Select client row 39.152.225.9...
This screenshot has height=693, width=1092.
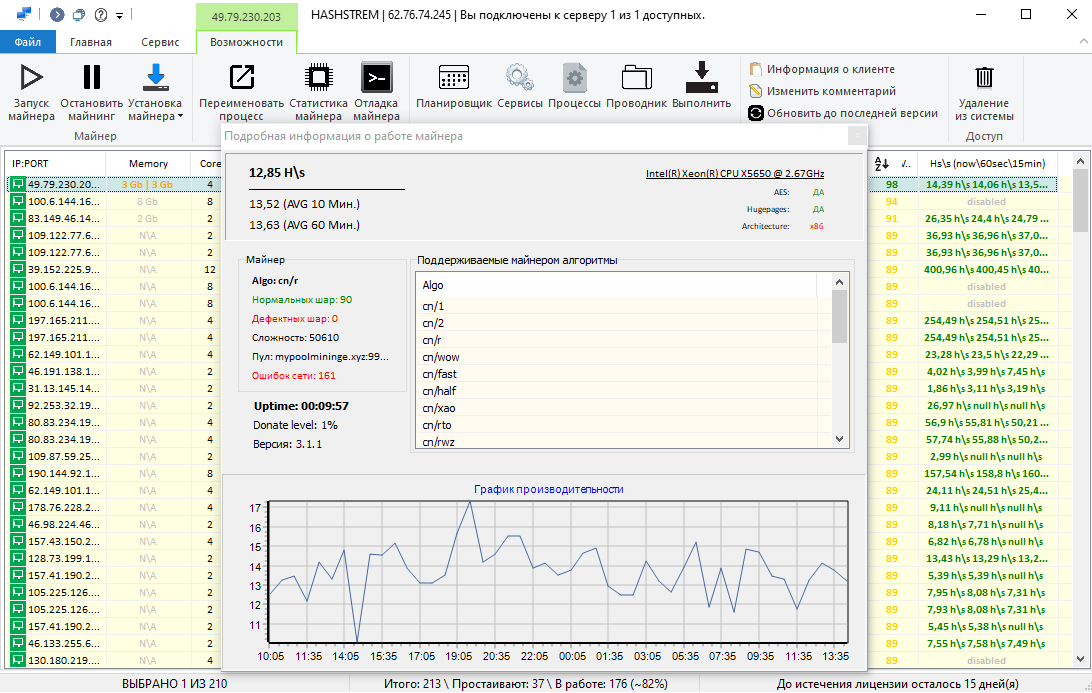coord(63,270)
